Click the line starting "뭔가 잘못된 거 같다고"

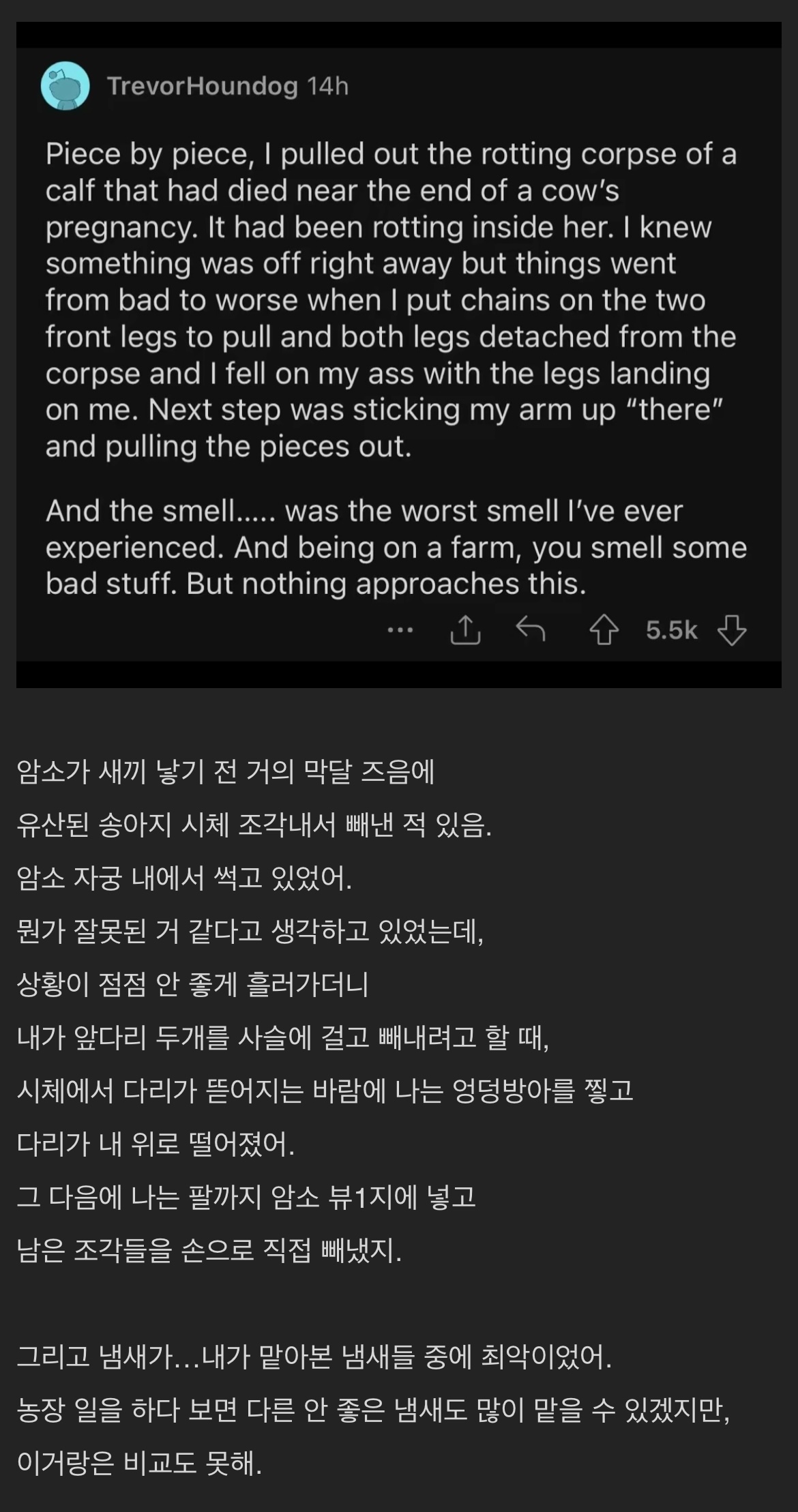tap(250, 932)
